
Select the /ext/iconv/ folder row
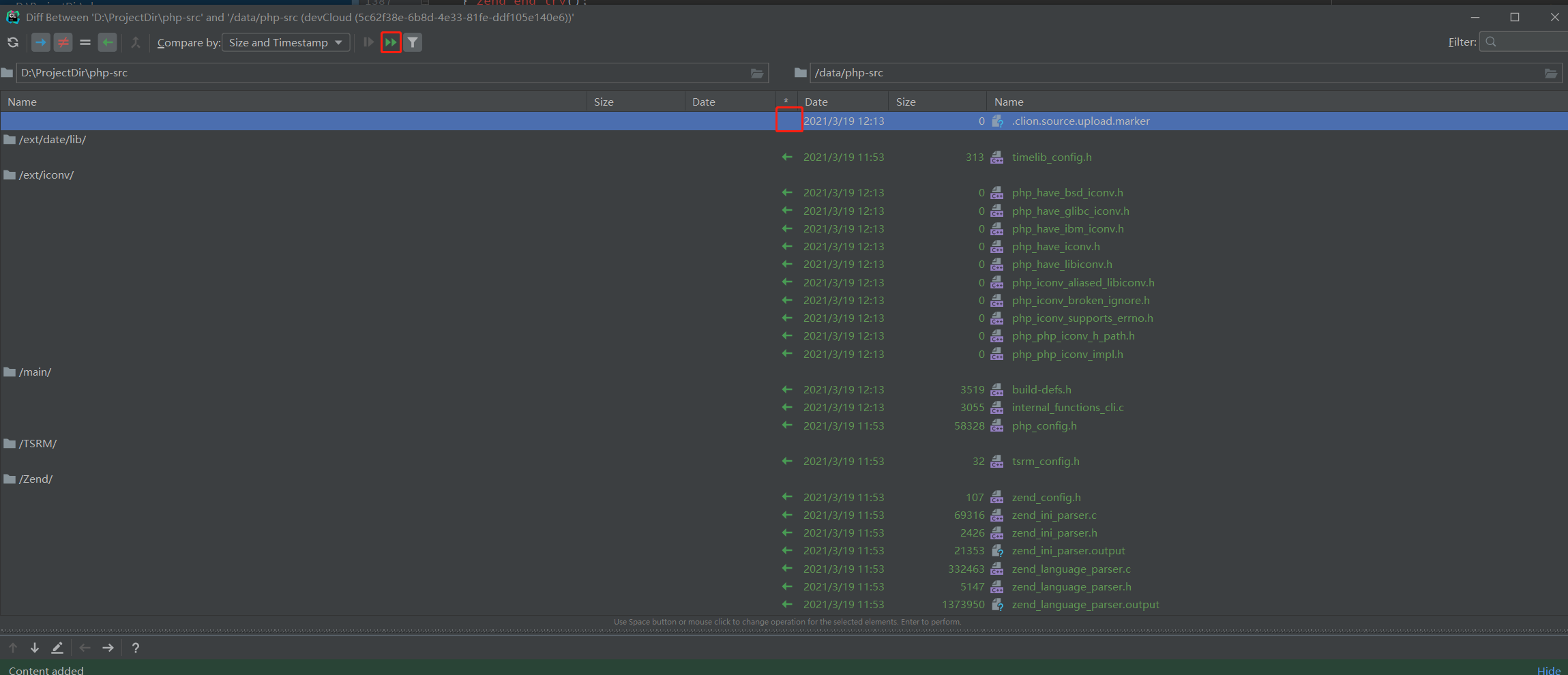click(x=46, y=175)
